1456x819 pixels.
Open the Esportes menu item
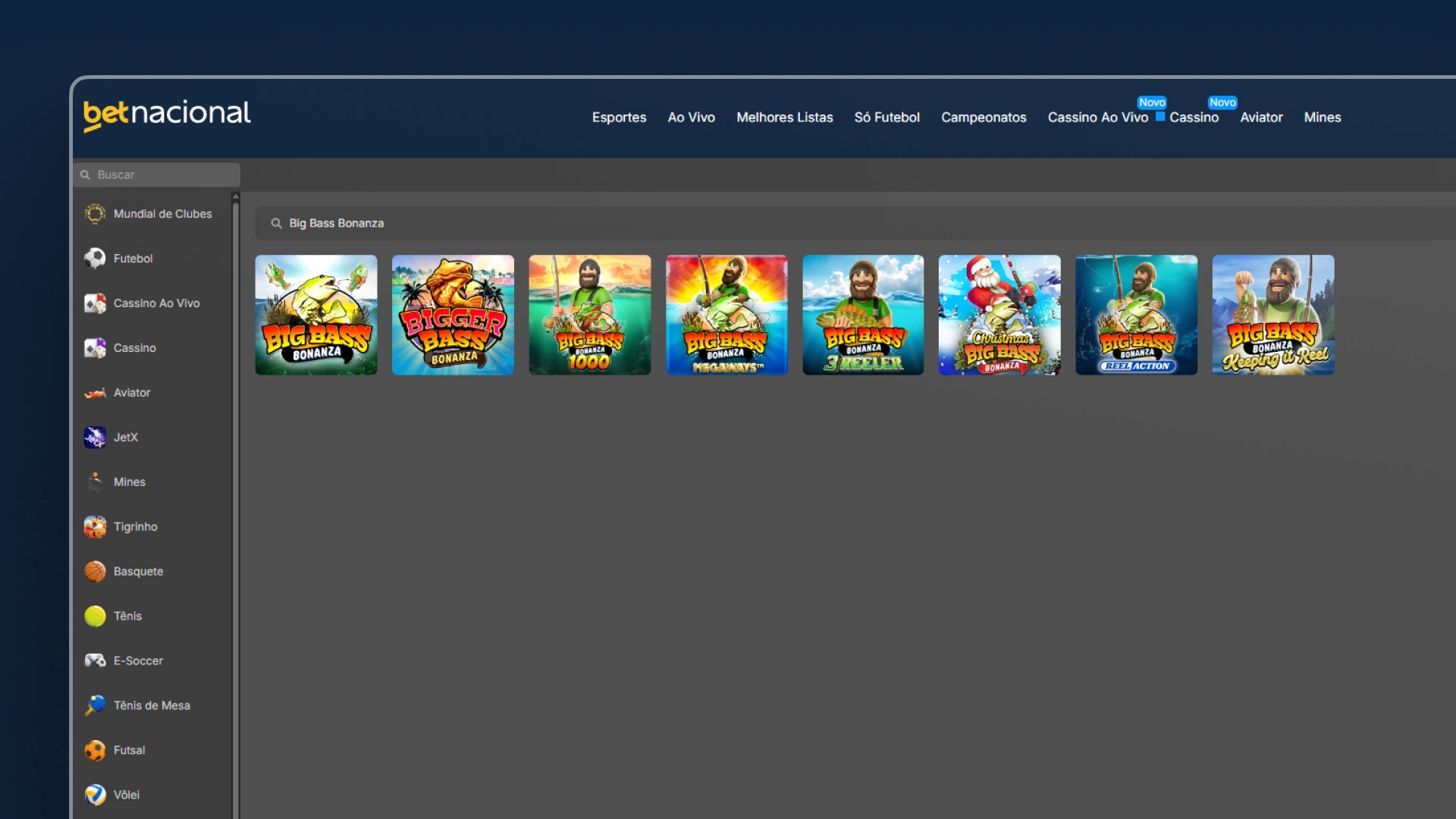[619, 118]
